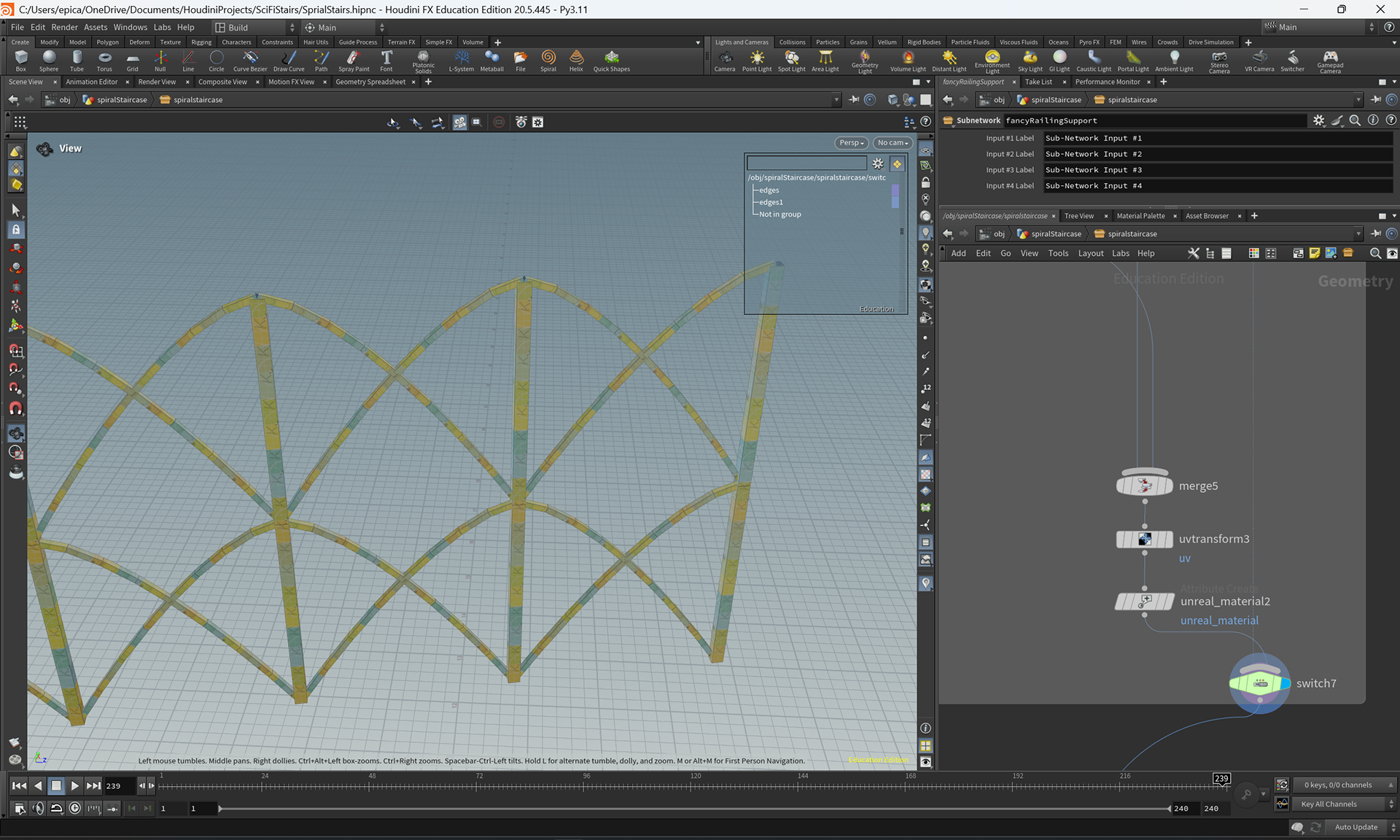Select the Curve Bezier tool
Viewport: 1400px width, 840px height.
coord(250,61)
